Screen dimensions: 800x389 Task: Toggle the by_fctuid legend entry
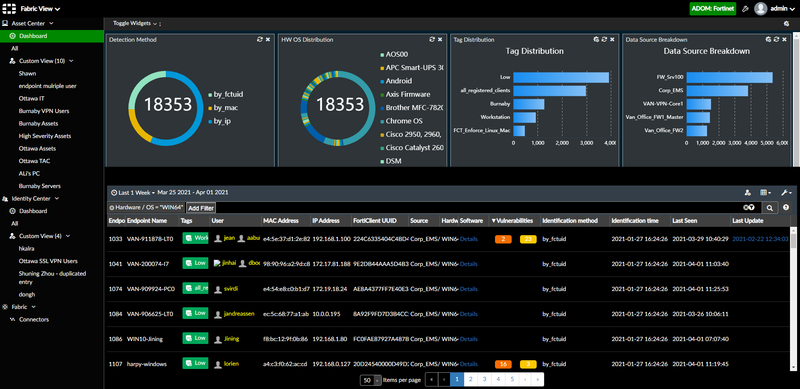point(226,94)
